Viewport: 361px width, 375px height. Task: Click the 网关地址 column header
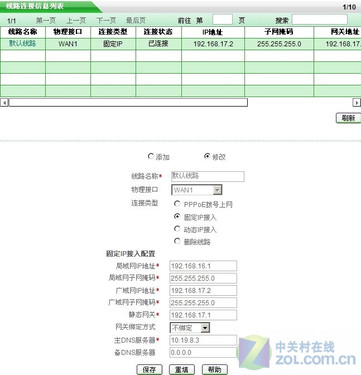338,32
